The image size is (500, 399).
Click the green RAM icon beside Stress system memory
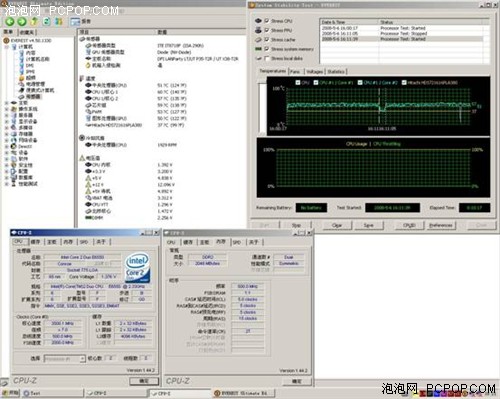[258, 49]
